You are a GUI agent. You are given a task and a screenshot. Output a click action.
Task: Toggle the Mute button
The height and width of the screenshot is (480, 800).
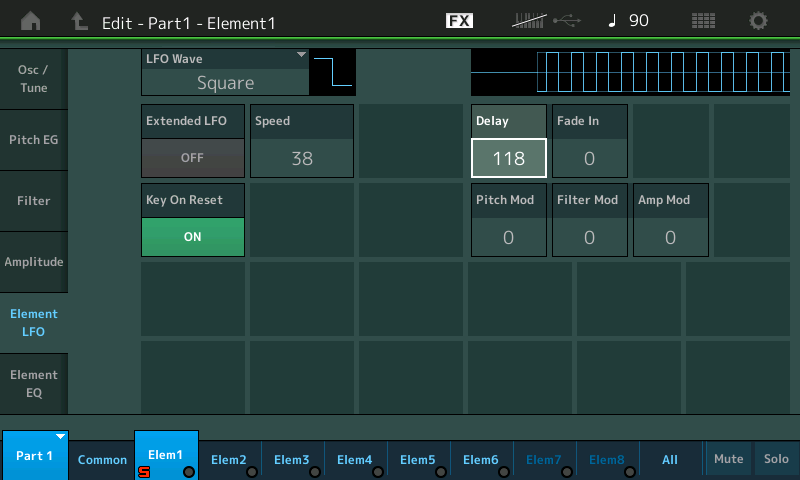click(x=728, y=459)
